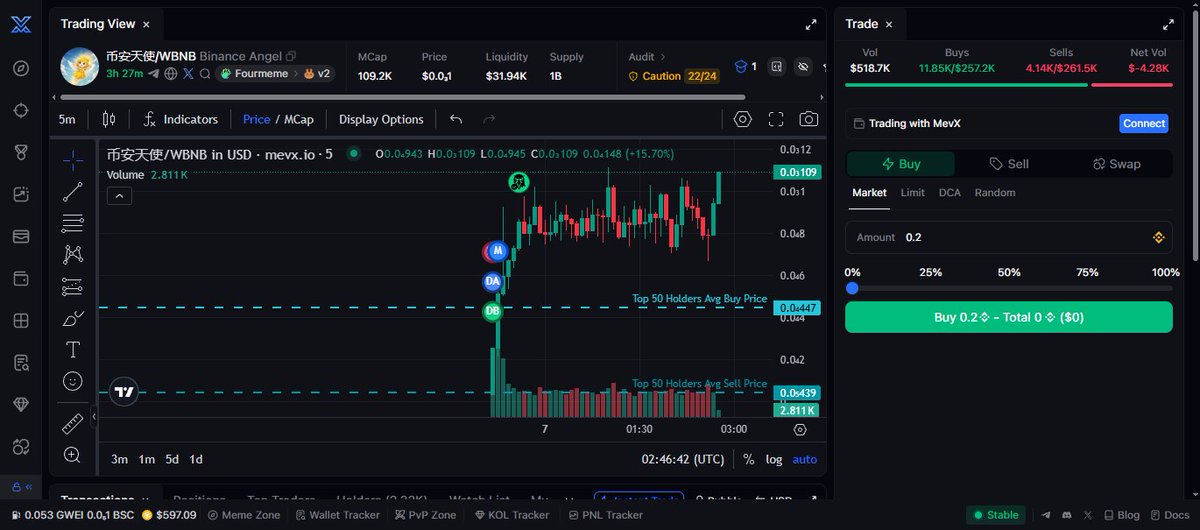Viewport: 1200px width, 530px height.
Task: Set the amount percentage slider handle
Action: pyautogui.click(x=852, y=288)
